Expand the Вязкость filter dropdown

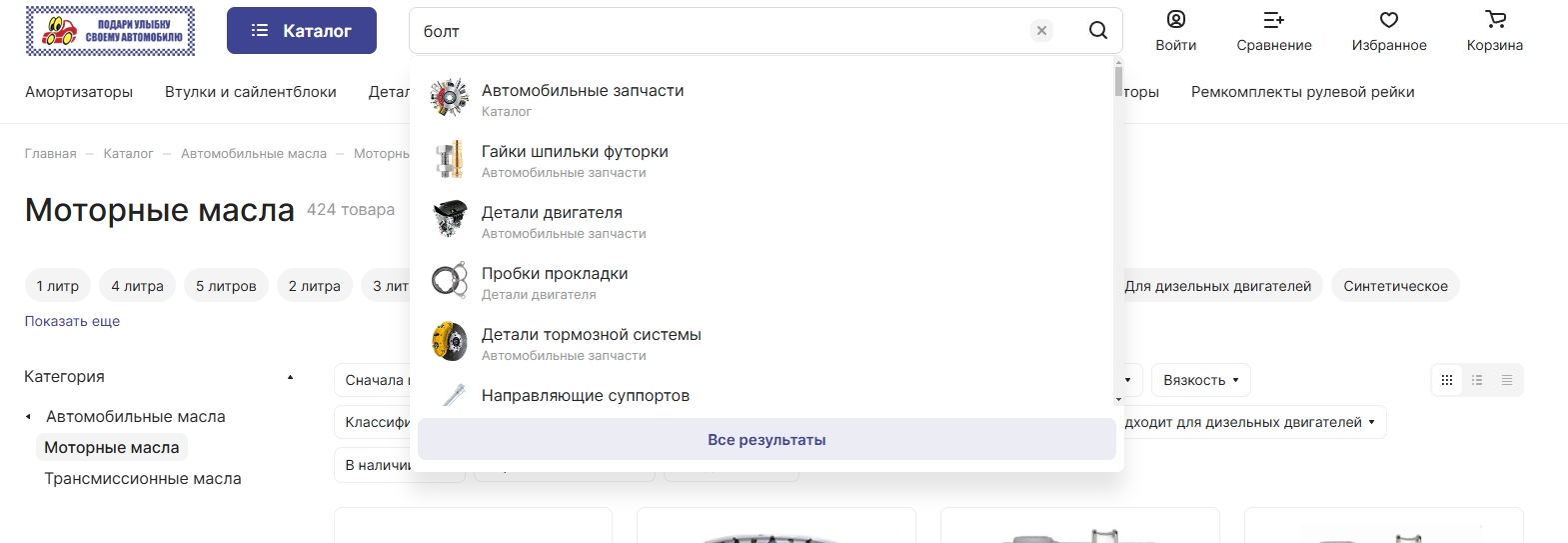1200,380
